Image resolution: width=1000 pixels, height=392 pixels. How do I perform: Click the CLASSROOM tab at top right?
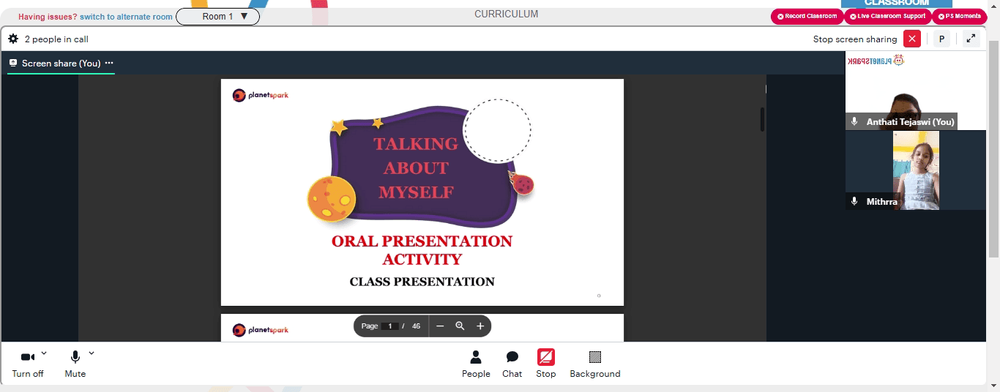pyautogui.click(x=897, y=3)
